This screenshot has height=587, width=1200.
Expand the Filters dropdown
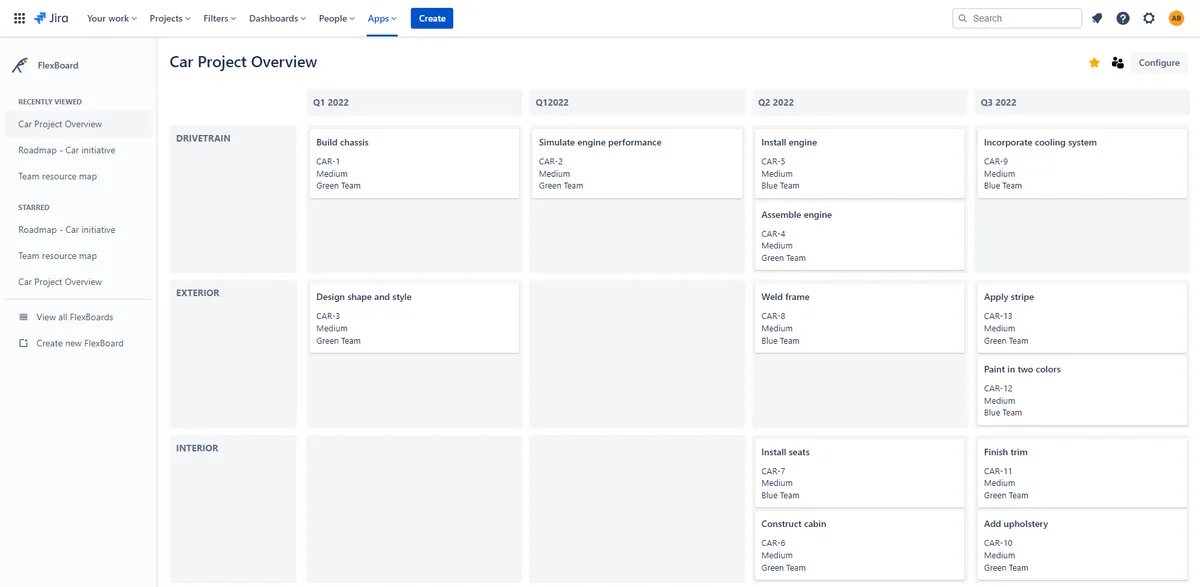coord(219,18)
